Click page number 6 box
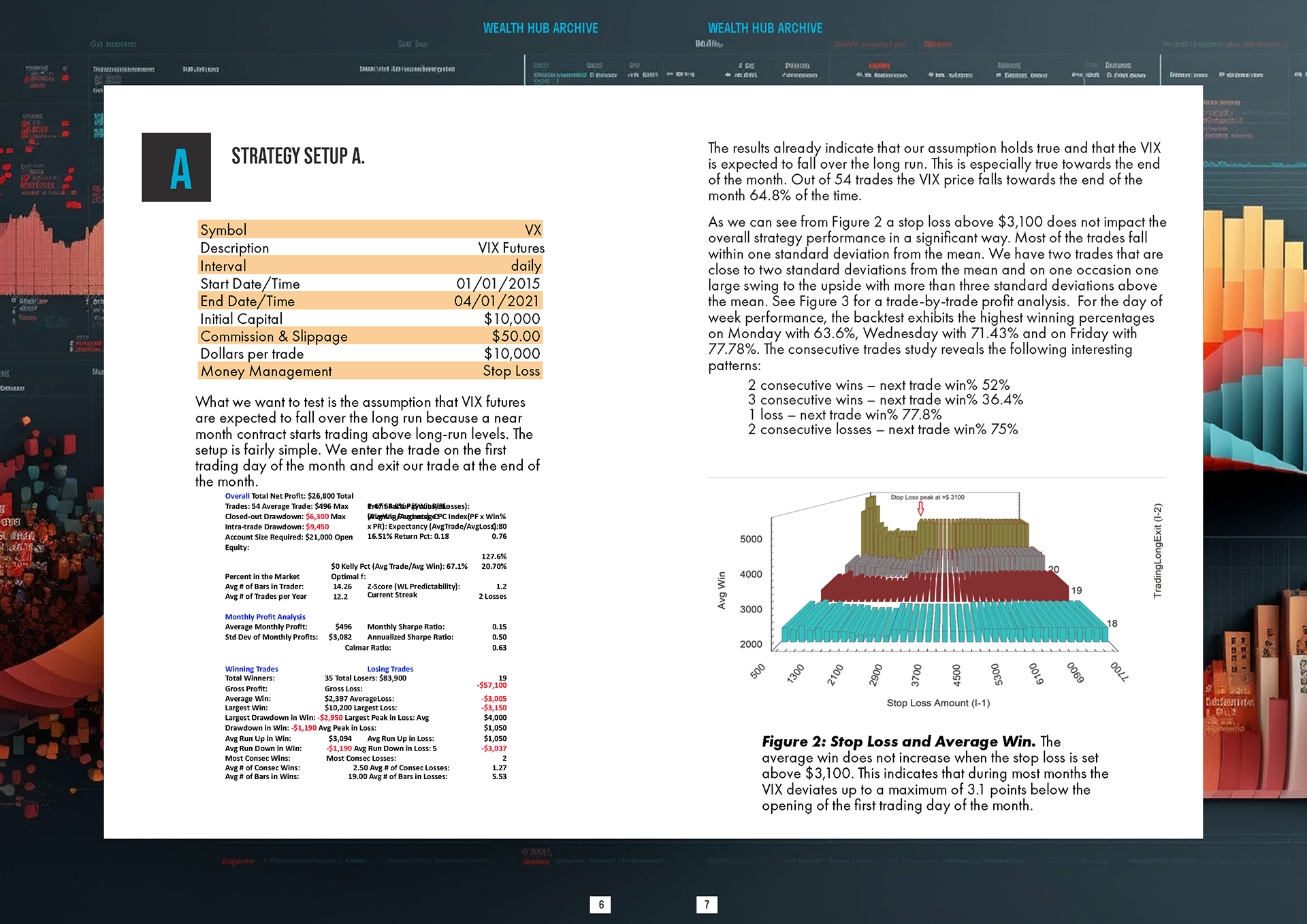Viewport: 1307px width, 924px height. click(x=600, y=904)
